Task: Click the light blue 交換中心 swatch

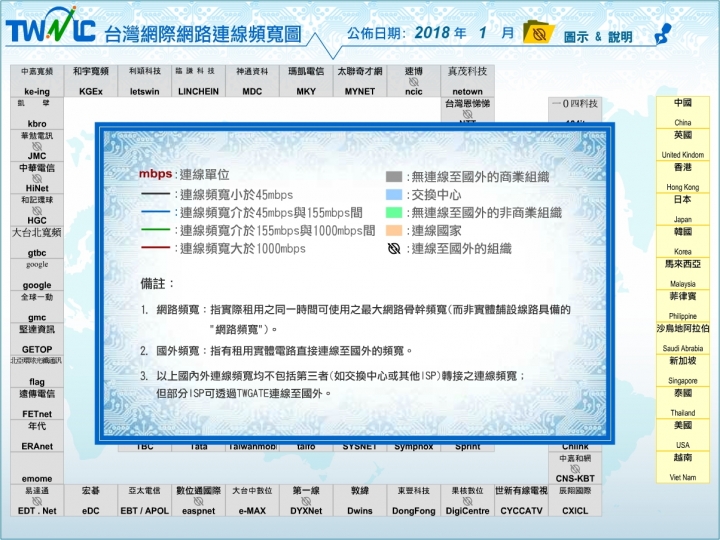Action: (394, 195)
